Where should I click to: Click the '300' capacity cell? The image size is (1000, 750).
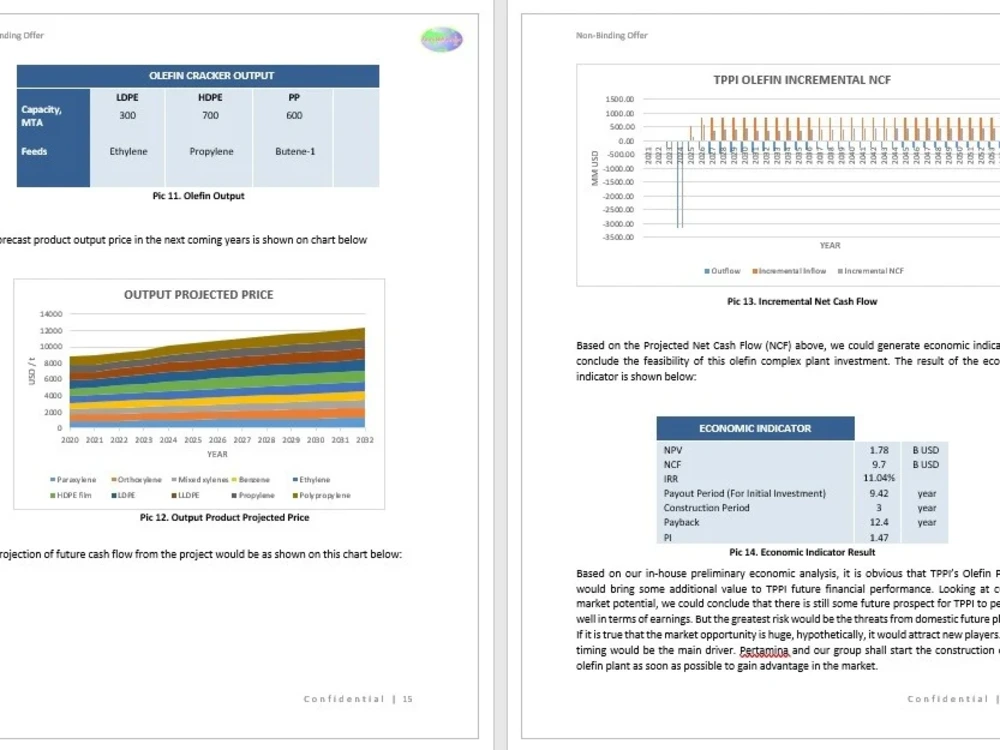click(x=128, y=115)
